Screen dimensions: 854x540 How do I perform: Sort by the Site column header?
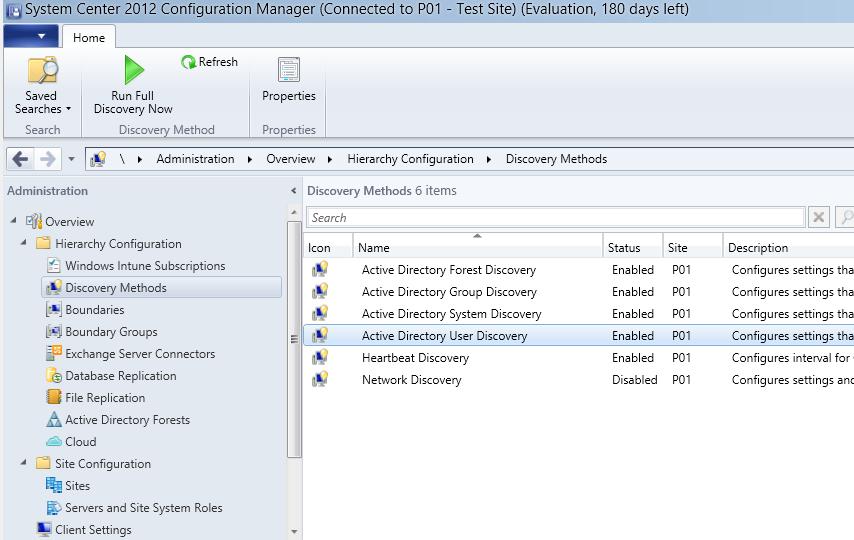[x=693, y=247]
